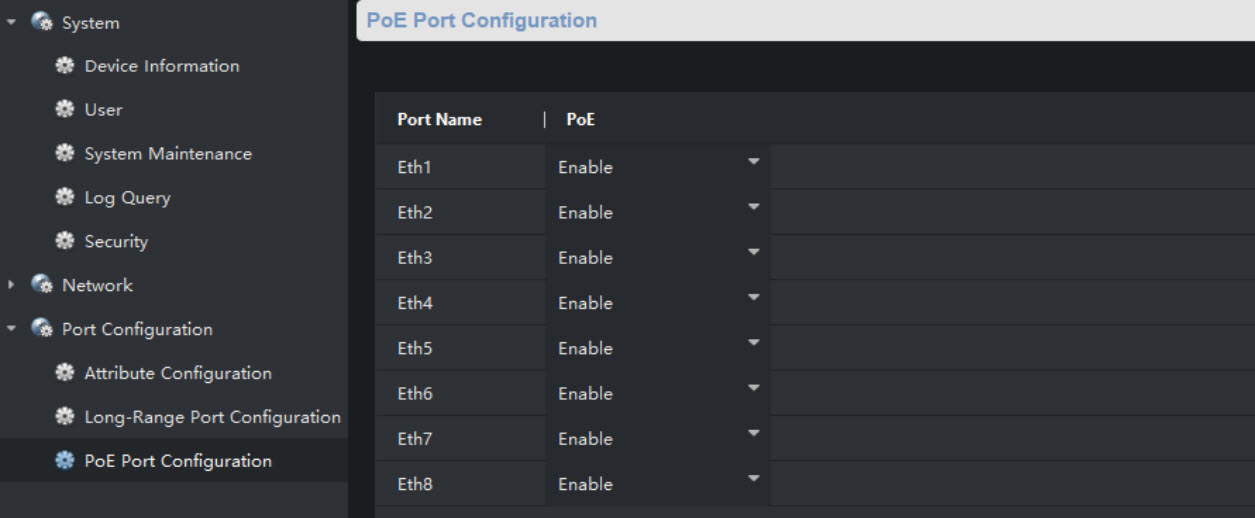Viewport: 1255px width, 518px height.
Task: Select the Eth6 port row name
Action: pos(415,394)
